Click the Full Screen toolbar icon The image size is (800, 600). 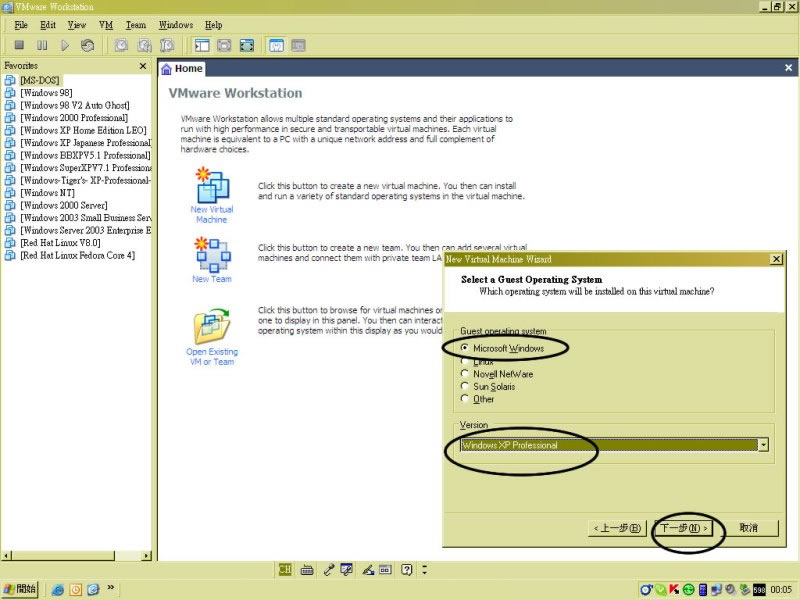247,45
